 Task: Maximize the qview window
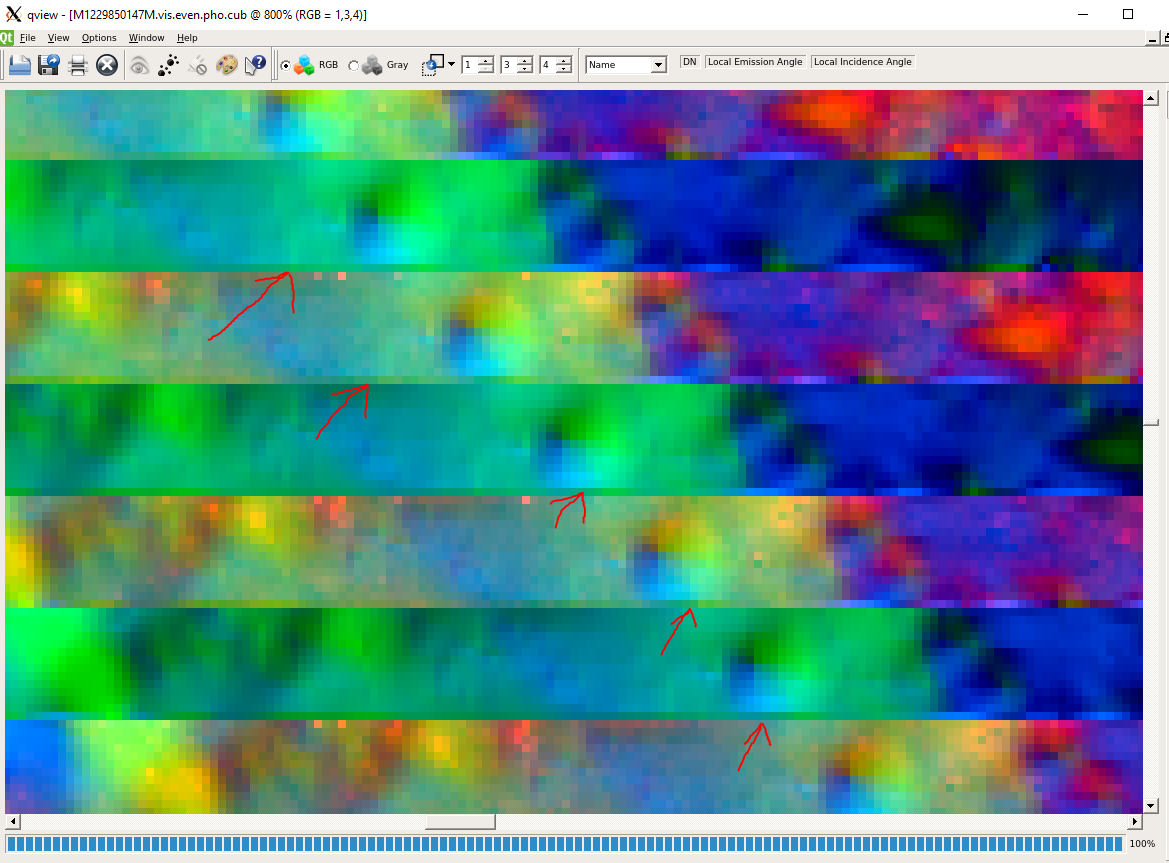pyautogui.click(x=1128, y=14)
